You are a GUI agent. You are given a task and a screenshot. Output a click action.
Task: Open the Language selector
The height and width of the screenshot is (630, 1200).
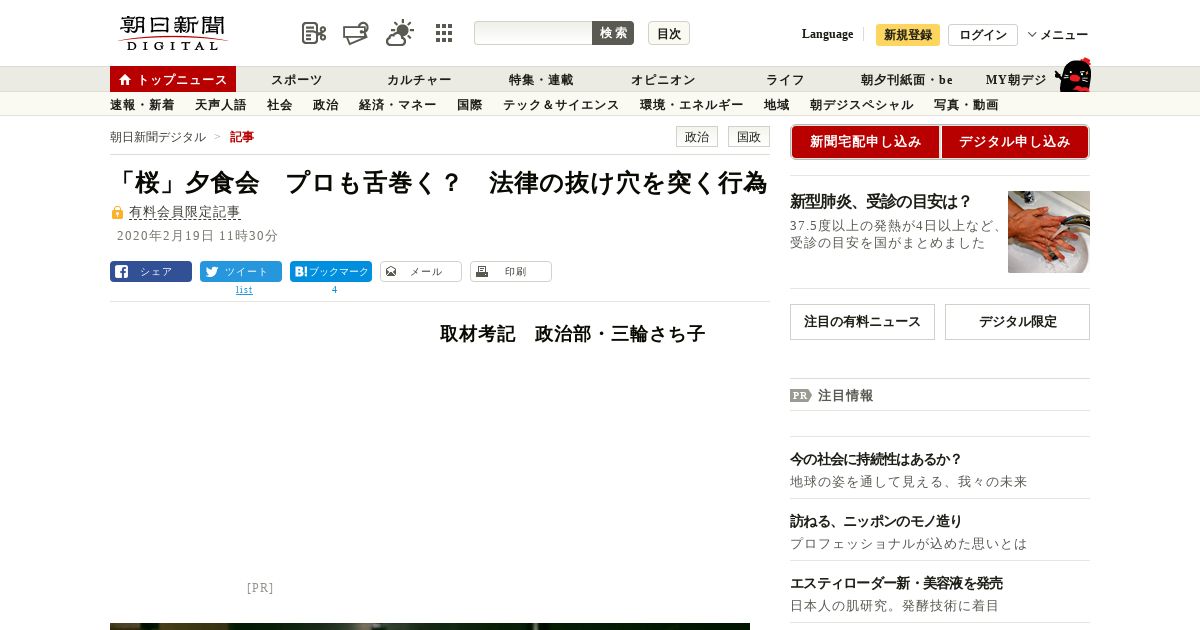click(x=827, y=34)
